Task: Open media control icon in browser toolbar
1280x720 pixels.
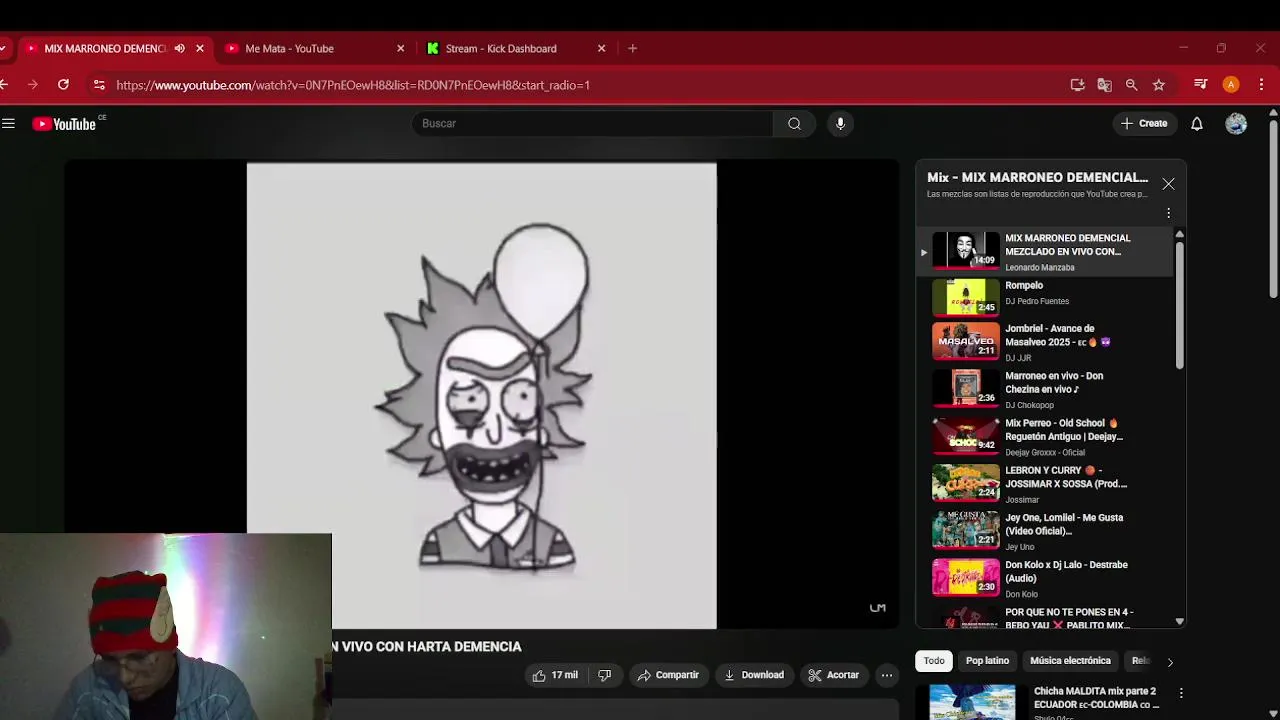Action: (1200, 85)
